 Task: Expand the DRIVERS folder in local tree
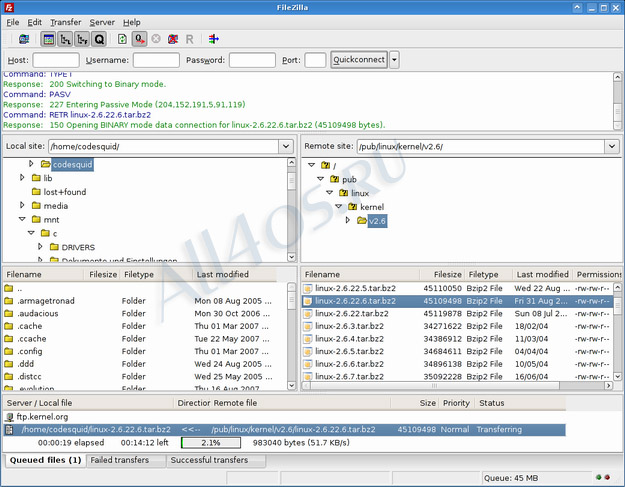point(40,247)
